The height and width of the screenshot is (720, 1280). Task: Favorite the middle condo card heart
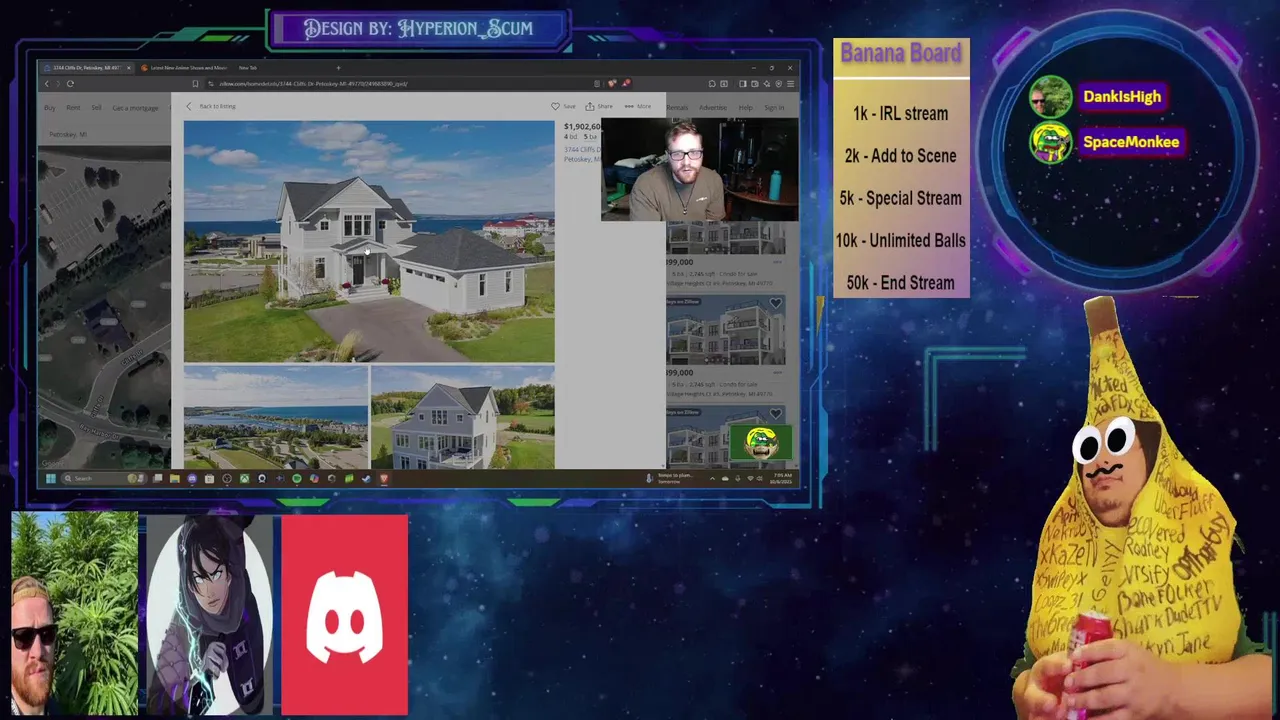tap(776, 303)
